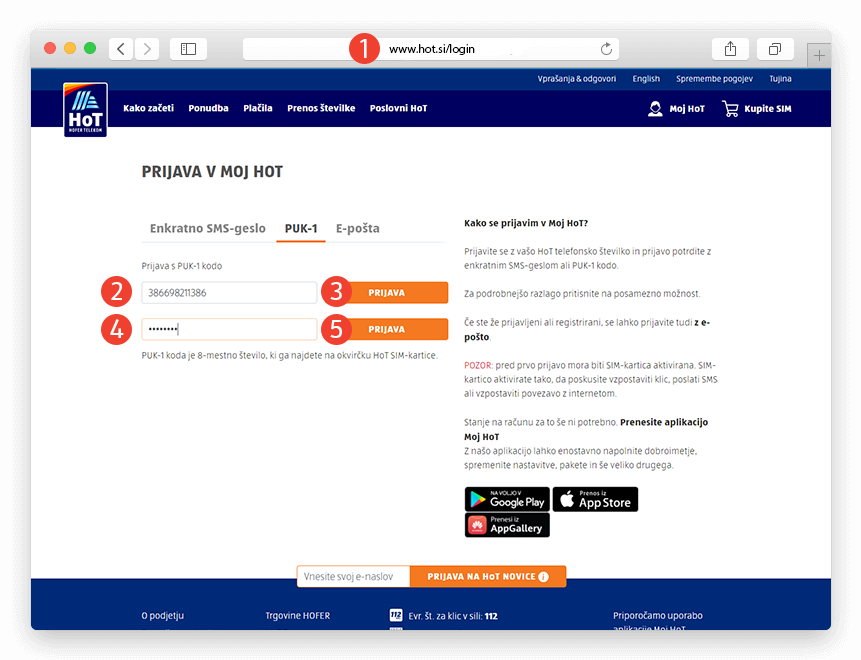Click 'Kako se prijavim v Moj HoT?' heading
861x660 pixels.
pyautogui.click(x=526, y=223)
